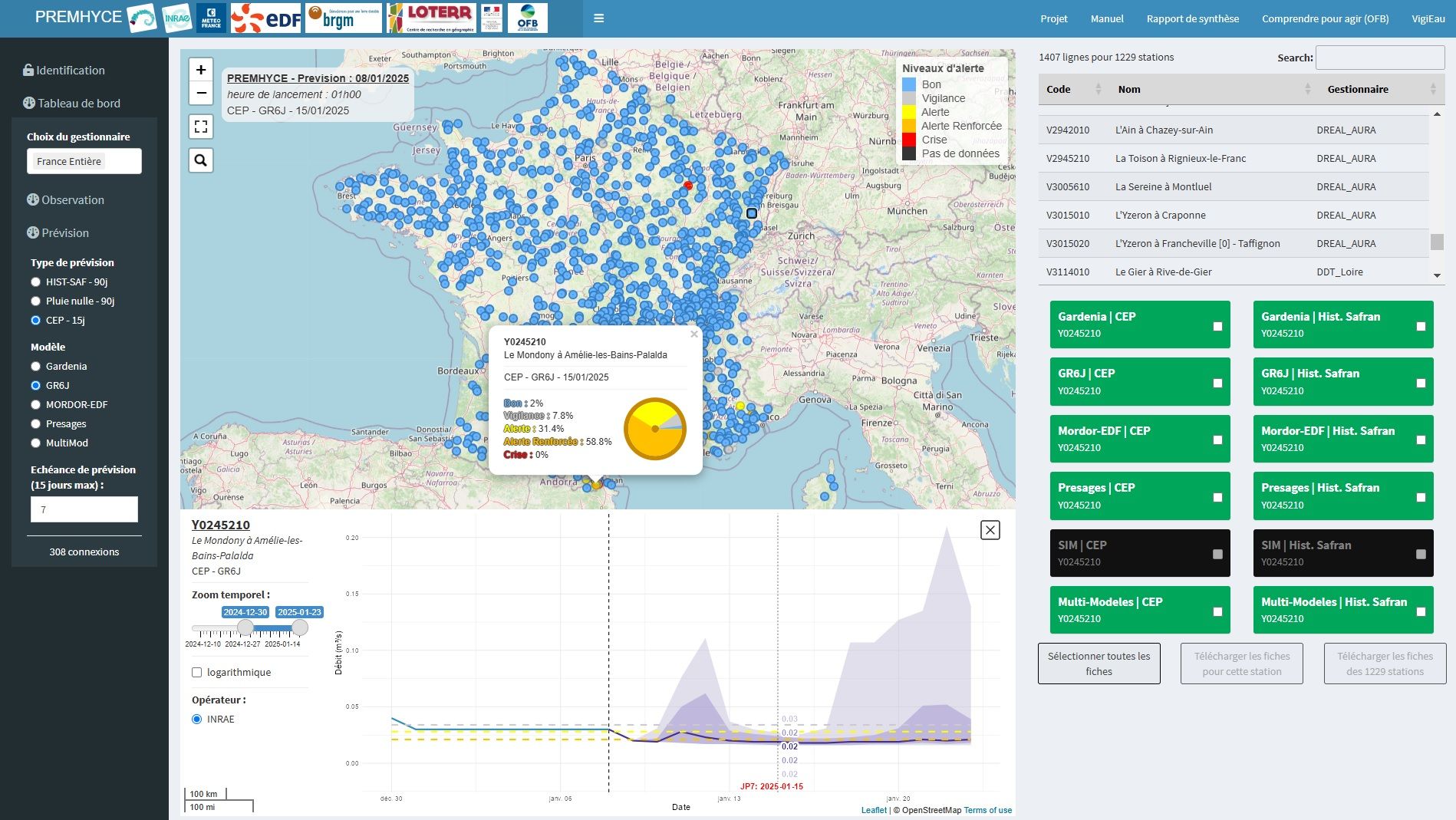Click Sélectionner toutes les fiches
The image size is (1456, 820).
1099,664
